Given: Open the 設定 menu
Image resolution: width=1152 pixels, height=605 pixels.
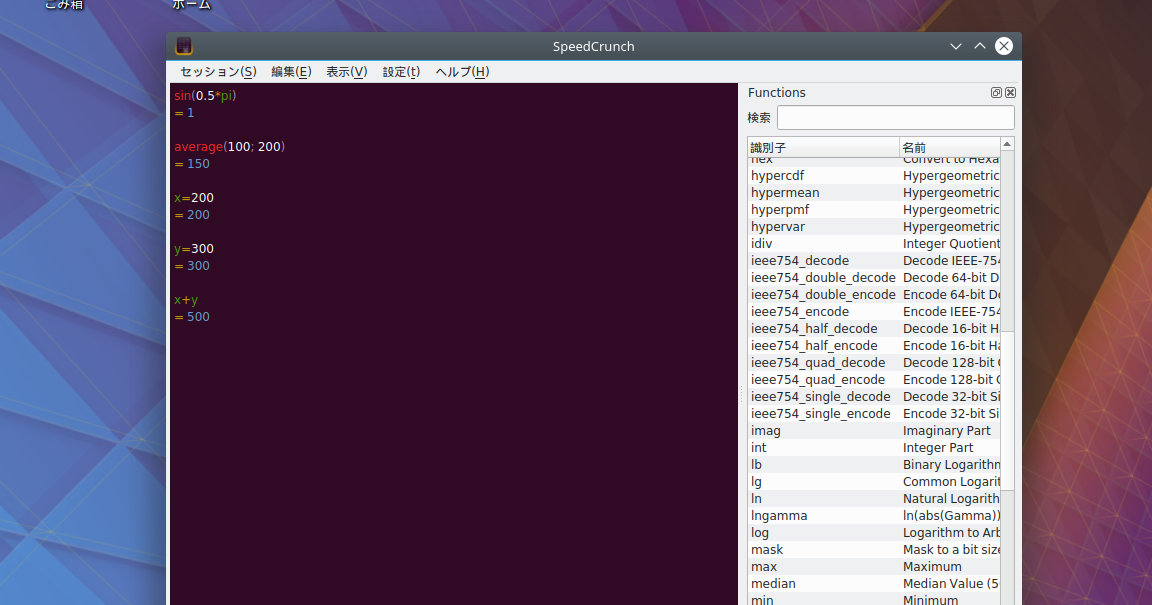Looking at the screenshot, I should click(400, 71).
